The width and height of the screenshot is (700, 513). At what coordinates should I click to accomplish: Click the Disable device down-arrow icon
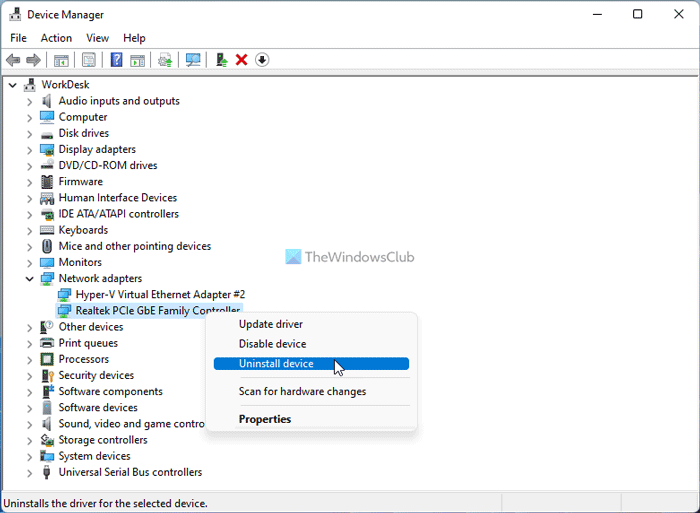262,60
